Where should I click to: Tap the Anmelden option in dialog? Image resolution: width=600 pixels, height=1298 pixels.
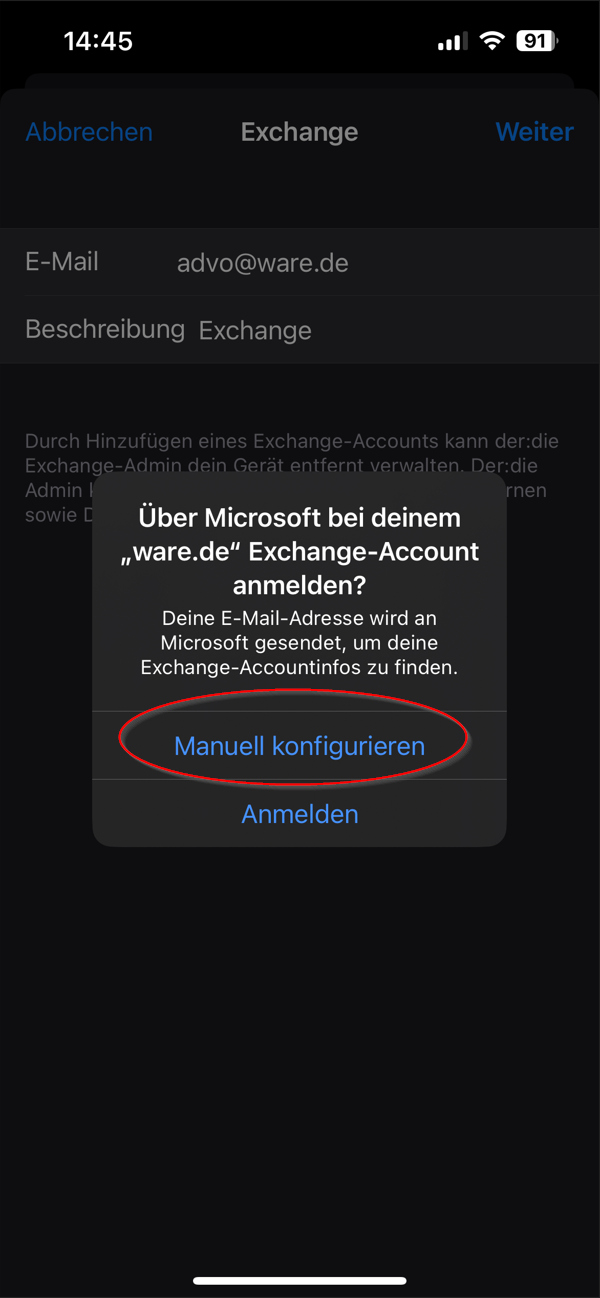(299, 814)
